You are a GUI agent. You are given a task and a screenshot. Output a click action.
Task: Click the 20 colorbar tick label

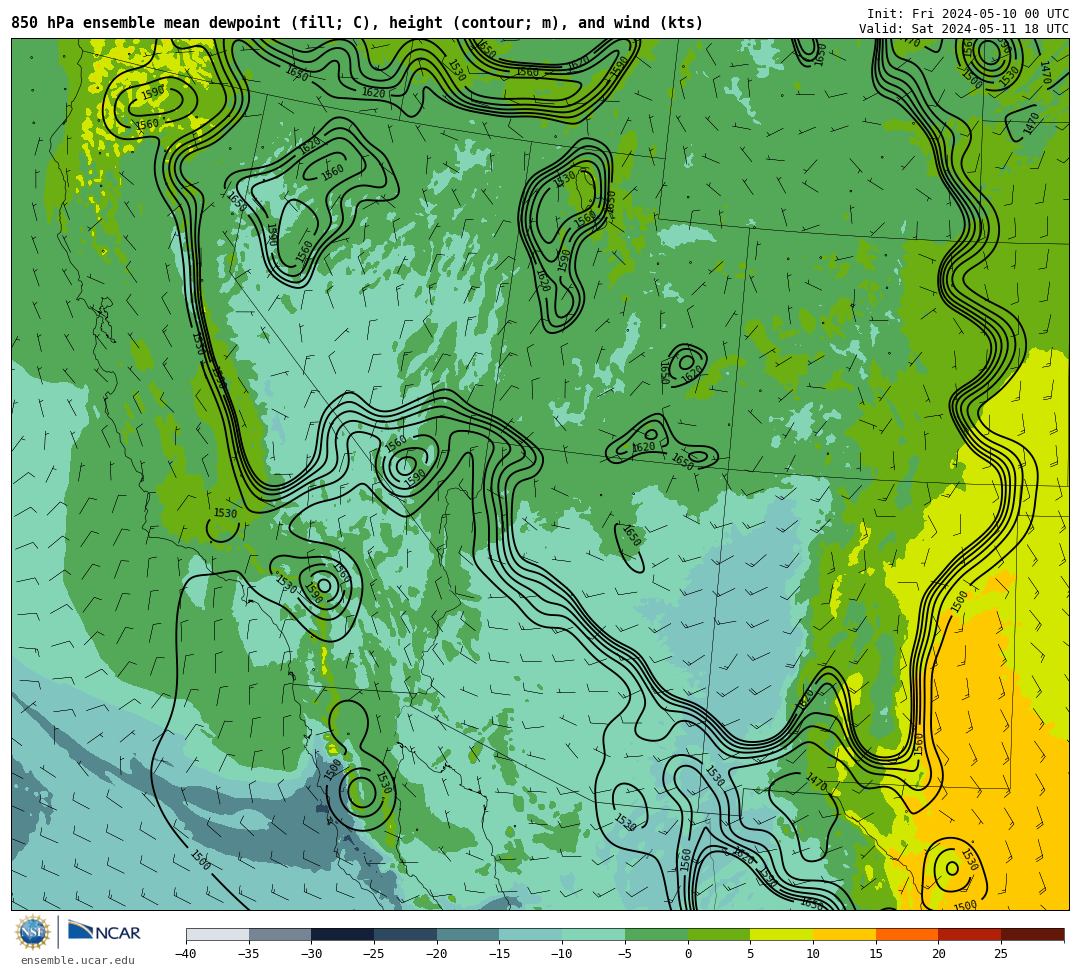pos(939,954)
